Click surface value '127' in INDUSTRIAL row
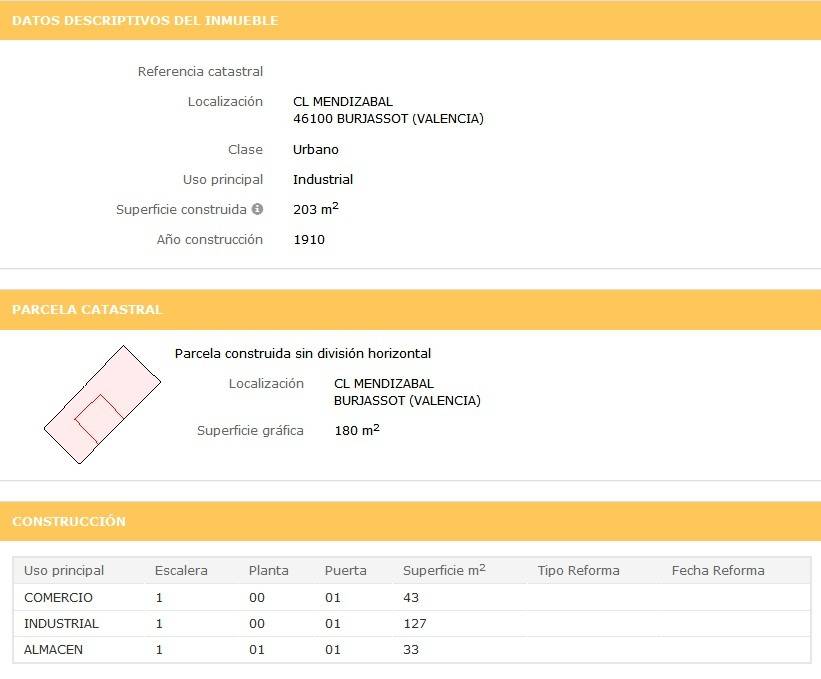Image resolution: width=821 pixels, height=679 pixels. click(x=415, y=624)
